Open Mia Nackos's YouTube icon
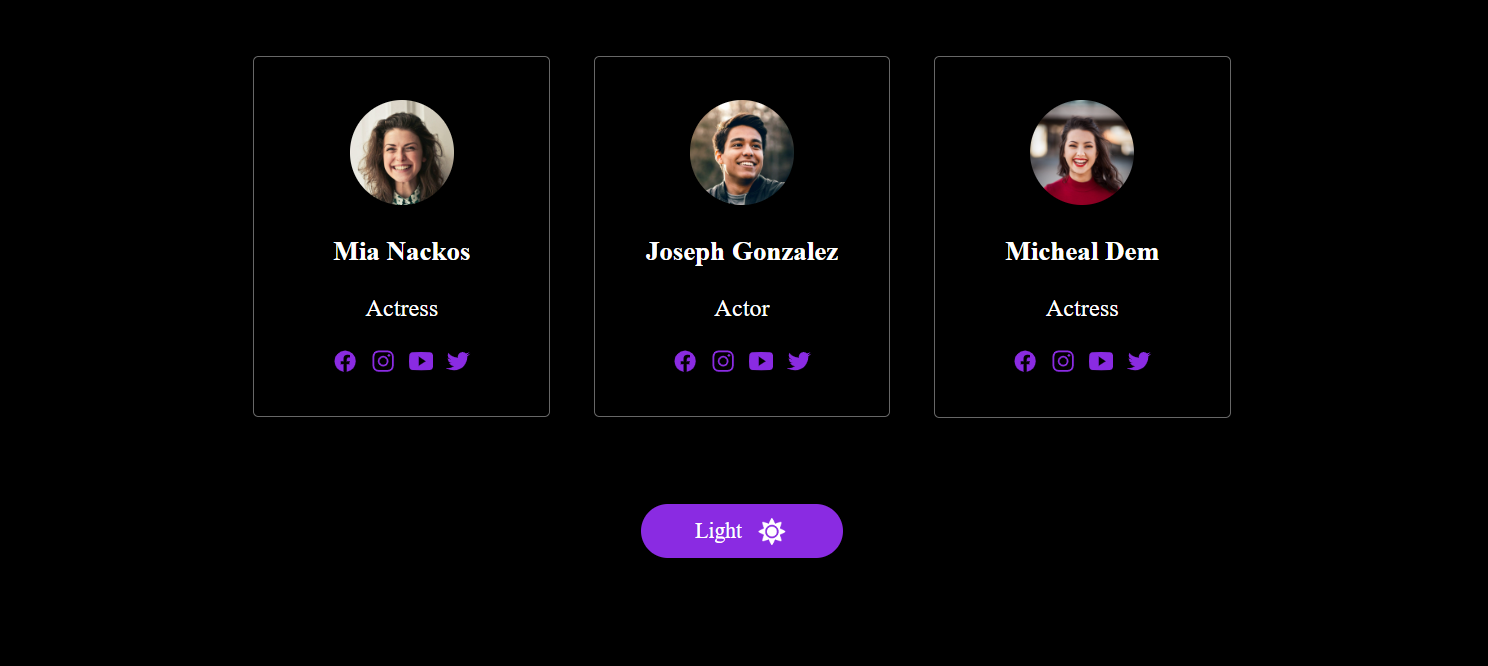The width and height of the screenshot is (1488, 666). pos(421,361)
